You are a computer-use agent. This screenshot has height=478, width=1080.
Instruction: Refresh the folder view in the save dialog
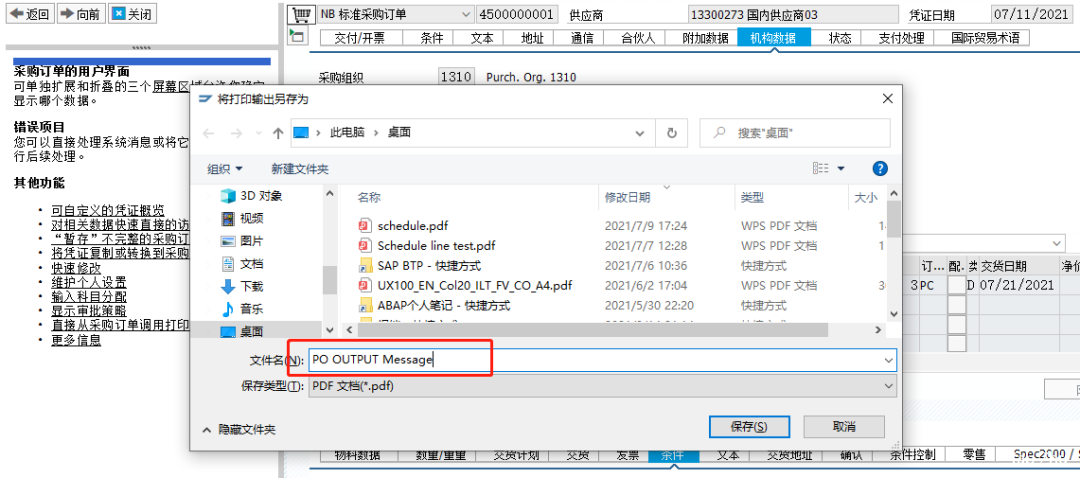click(672, 133)
